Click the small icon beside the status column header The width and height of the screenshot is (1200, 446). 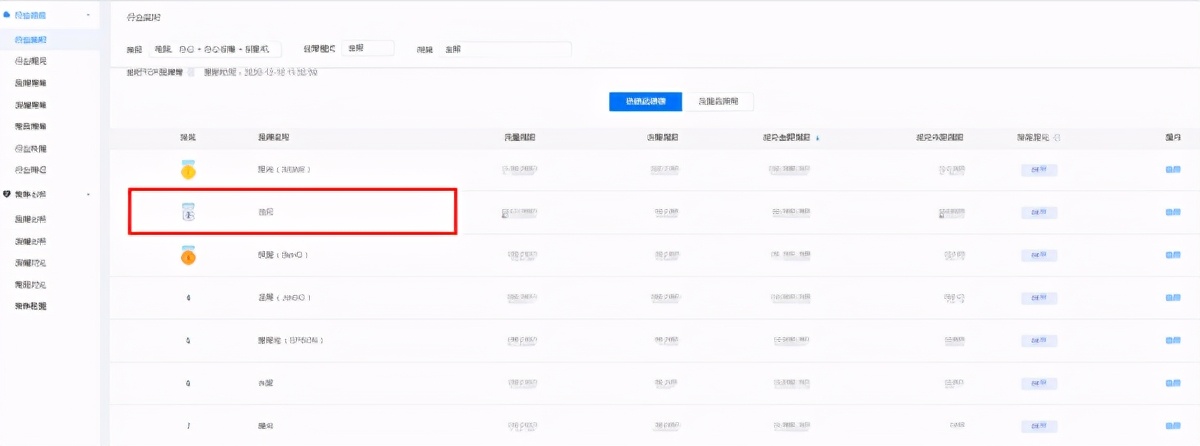1057,137
